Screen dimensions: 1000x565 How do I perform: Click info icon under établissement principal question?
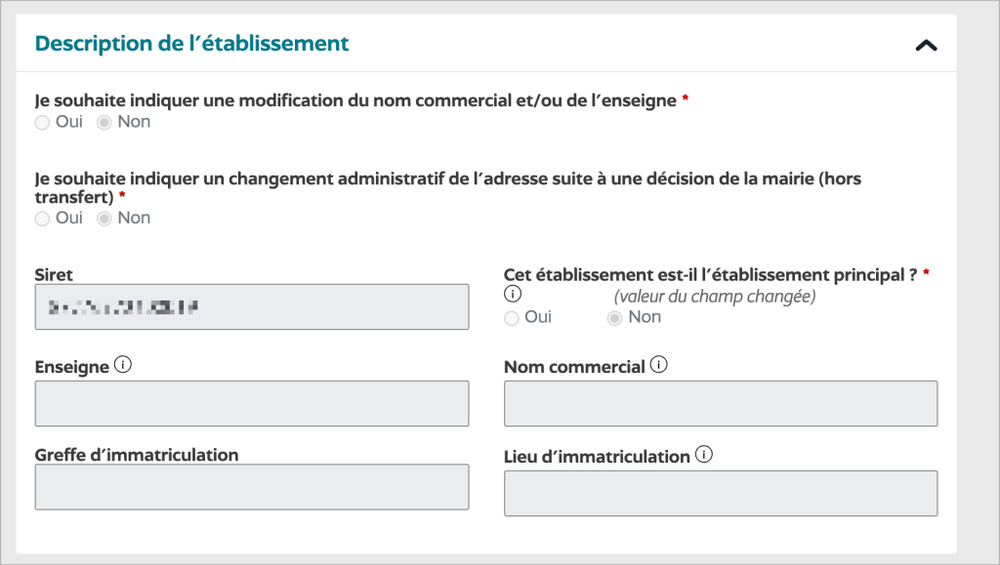click(513, 295)
